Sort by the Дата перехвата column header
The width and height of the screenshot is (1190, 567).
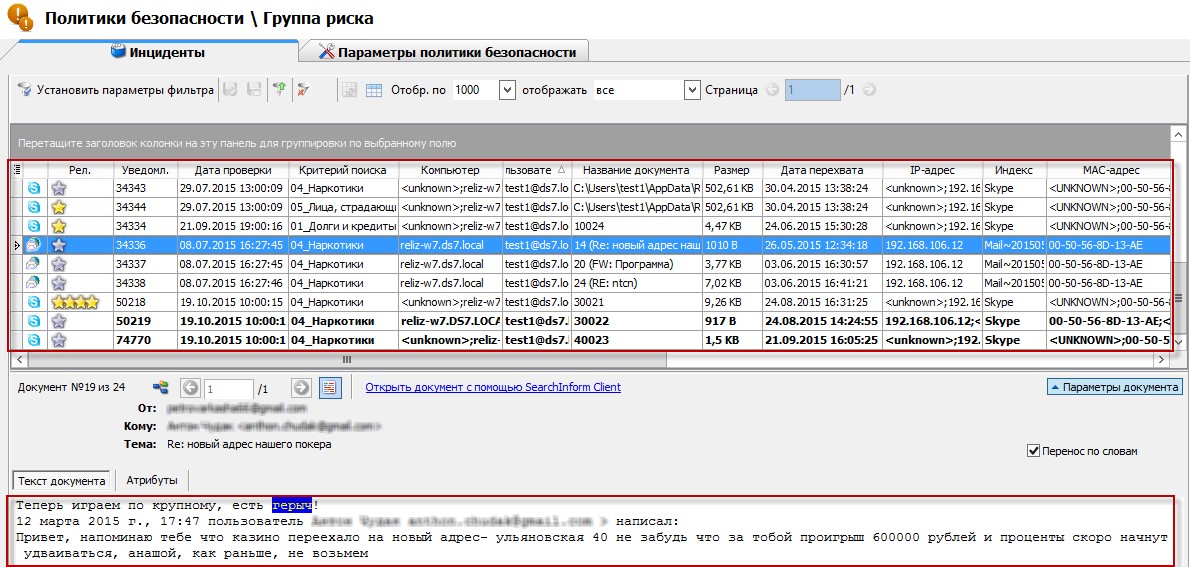click(822, 170)
